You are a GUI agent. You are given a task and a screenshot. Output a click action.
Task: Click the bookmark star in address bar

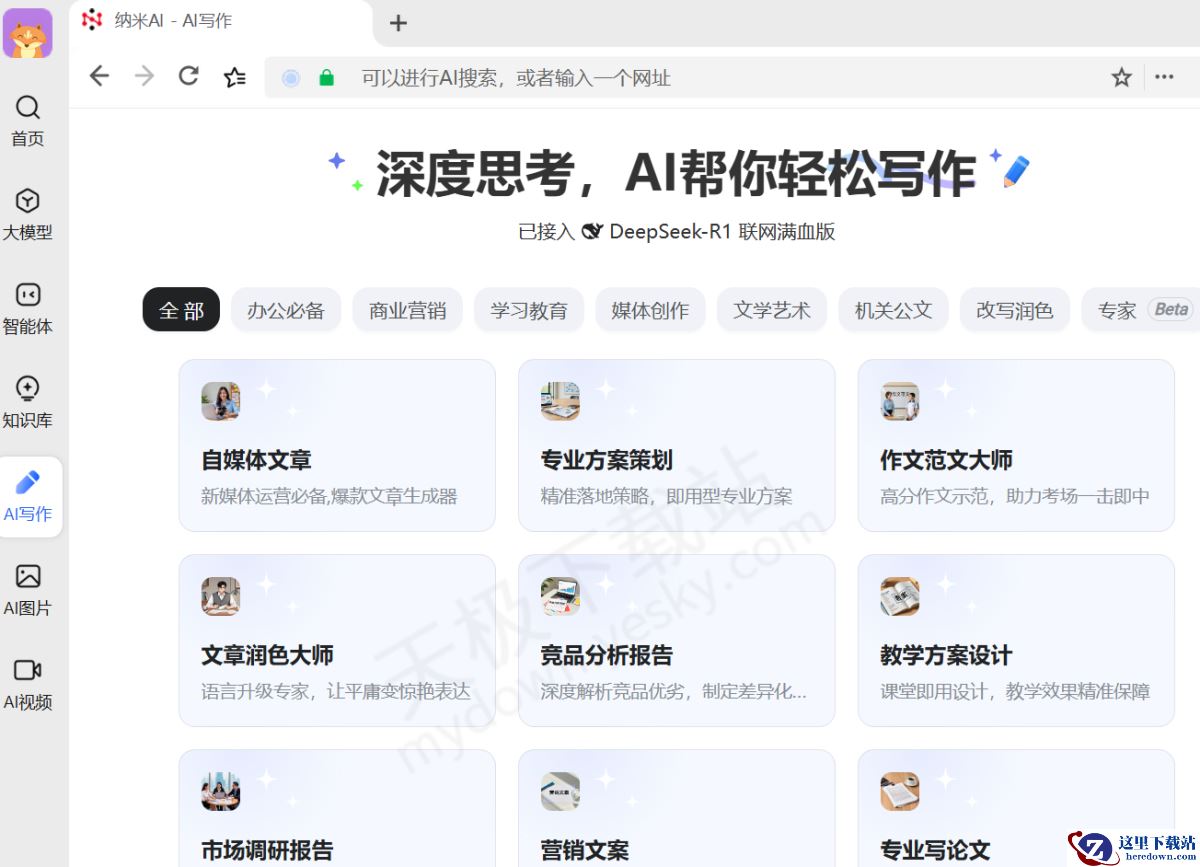(1120, 77)
